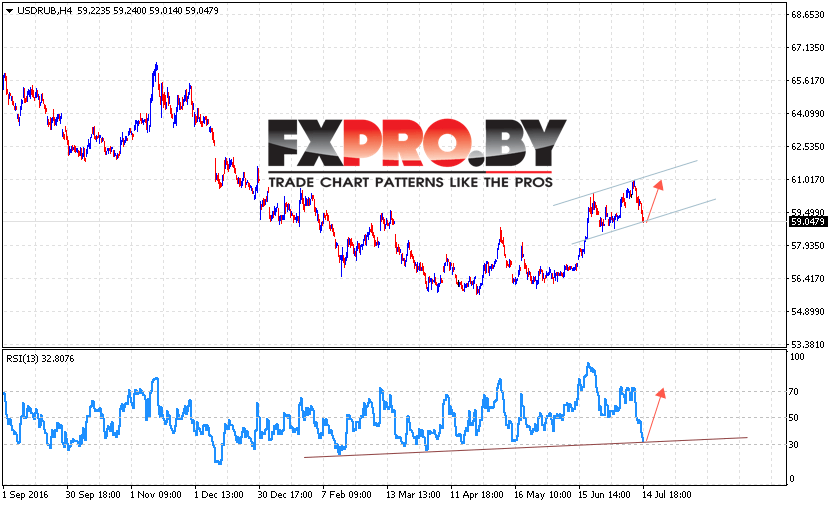Click the 30 Dec 17:00 time label
This screenshot has width=829, height=506.
[285, 495]
